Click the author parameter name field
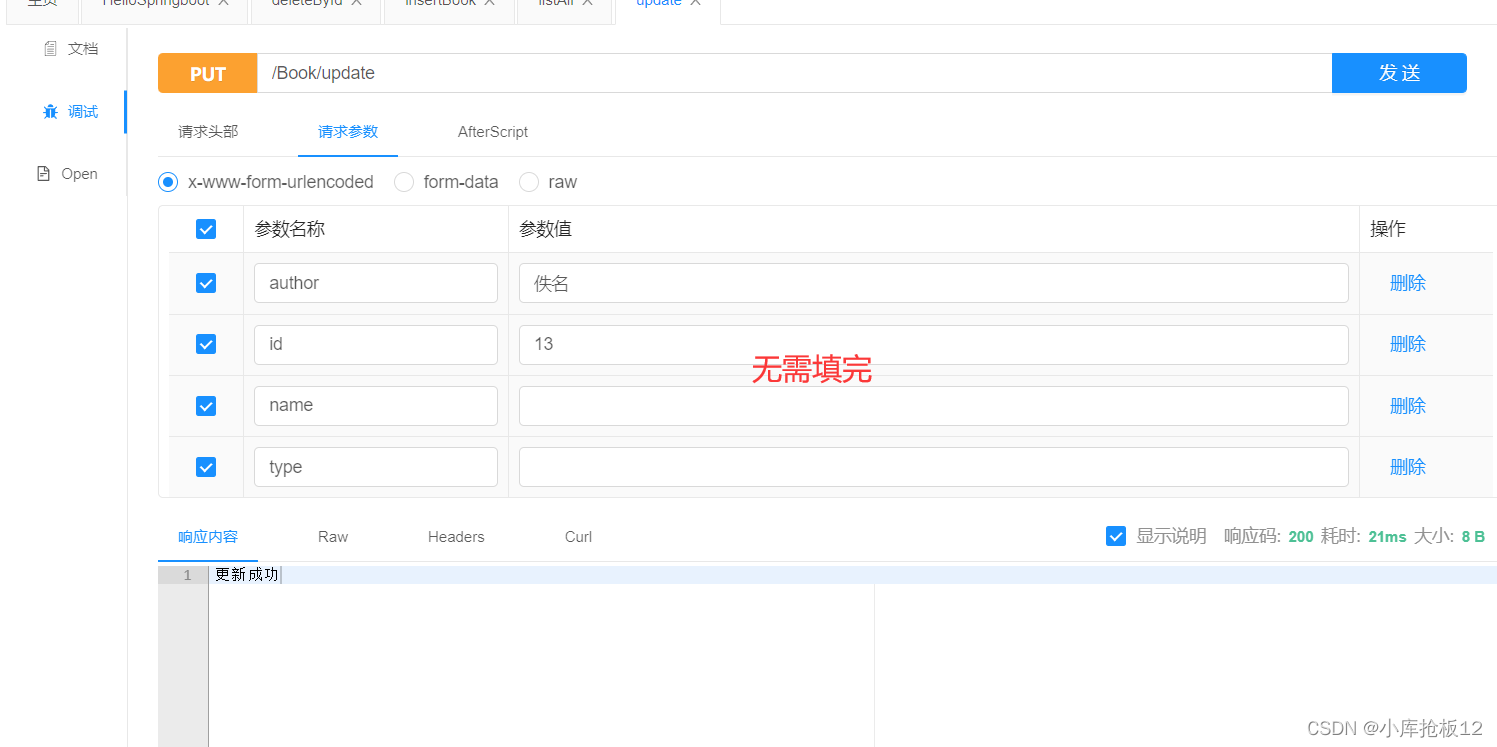This screenshot has width=1497, height=747. (376, 283)
